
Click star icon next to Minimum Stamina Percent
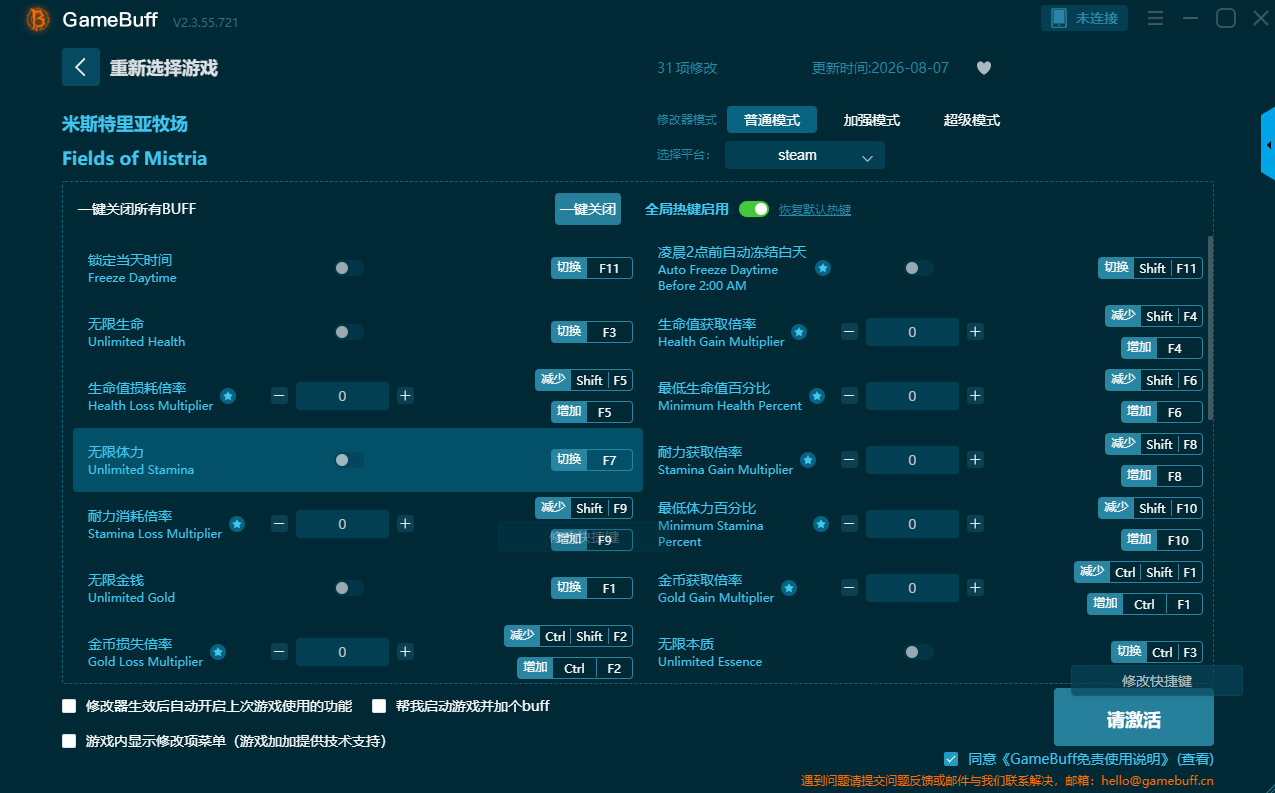click(821, 524)
